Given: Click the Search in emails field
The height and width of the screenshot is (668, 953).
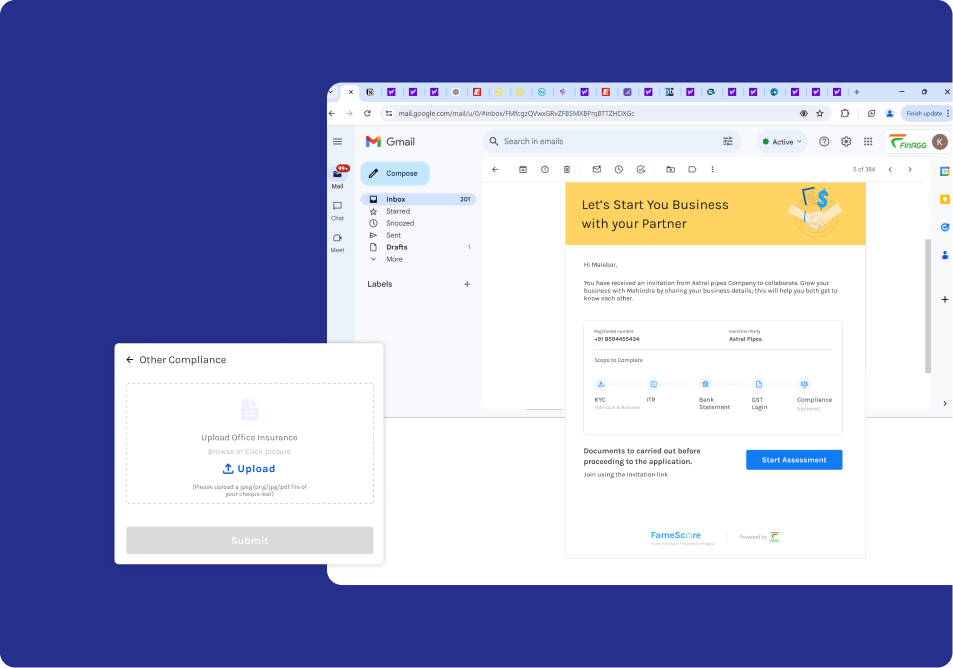Looking at the screenshot, I should click(x=600, y=142).
